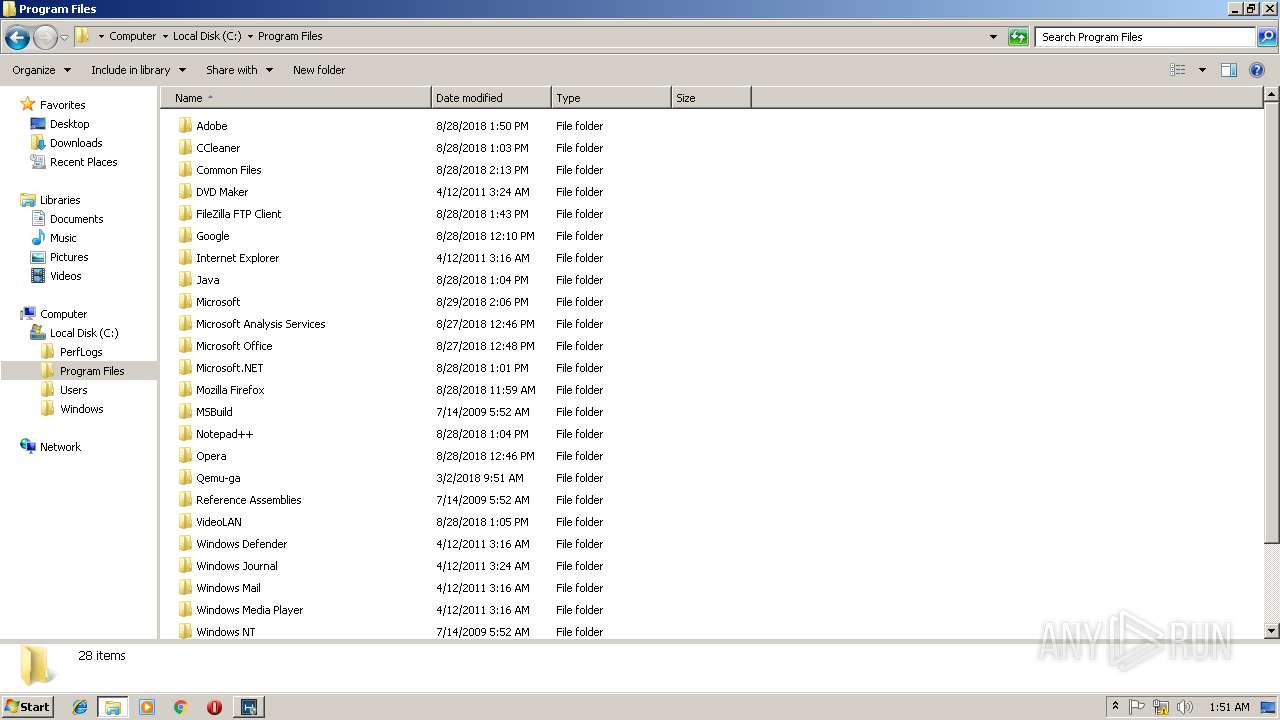Viewport: 1280px width, 720px height.
Task: Click the Windows Explorer taskbar icon
Action: 113,707
